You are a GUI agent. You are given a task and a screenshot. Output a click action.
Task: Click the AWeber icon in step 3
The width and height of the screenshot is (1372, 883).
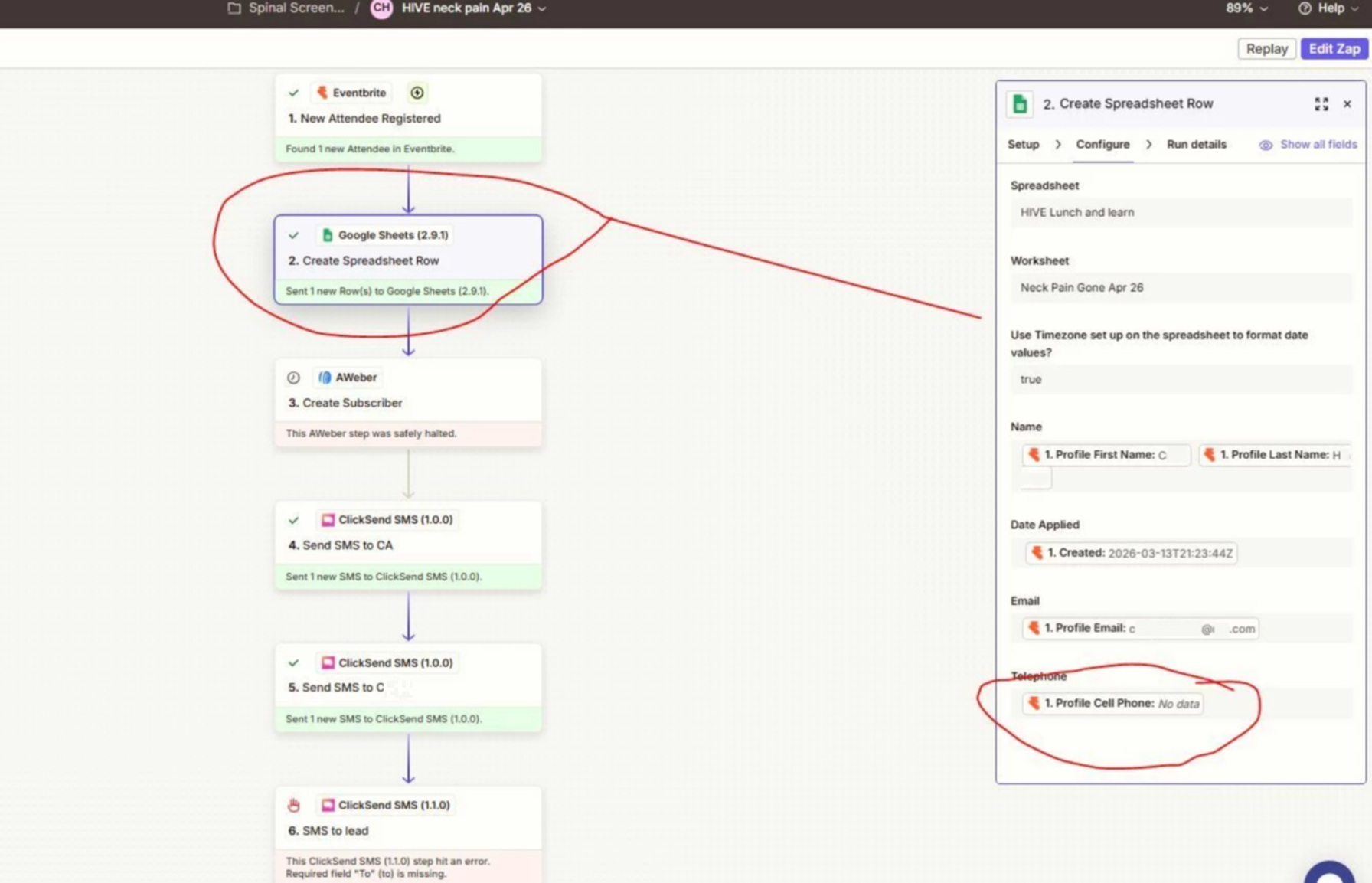[x=325, y=378]
